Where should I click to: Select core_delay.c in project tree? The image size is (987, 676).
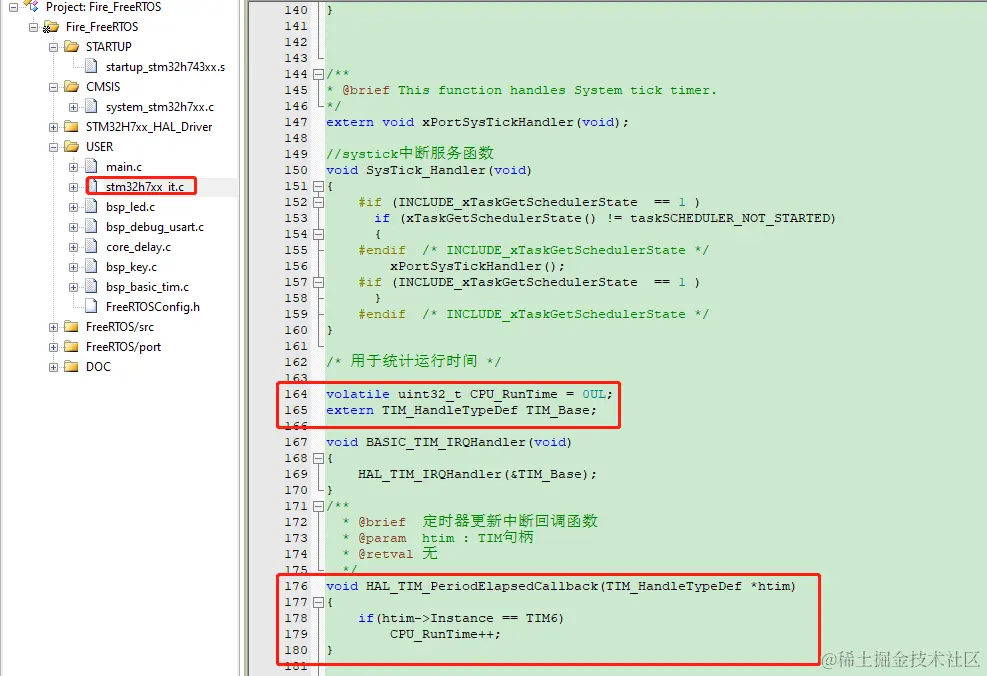click(138, 247)
